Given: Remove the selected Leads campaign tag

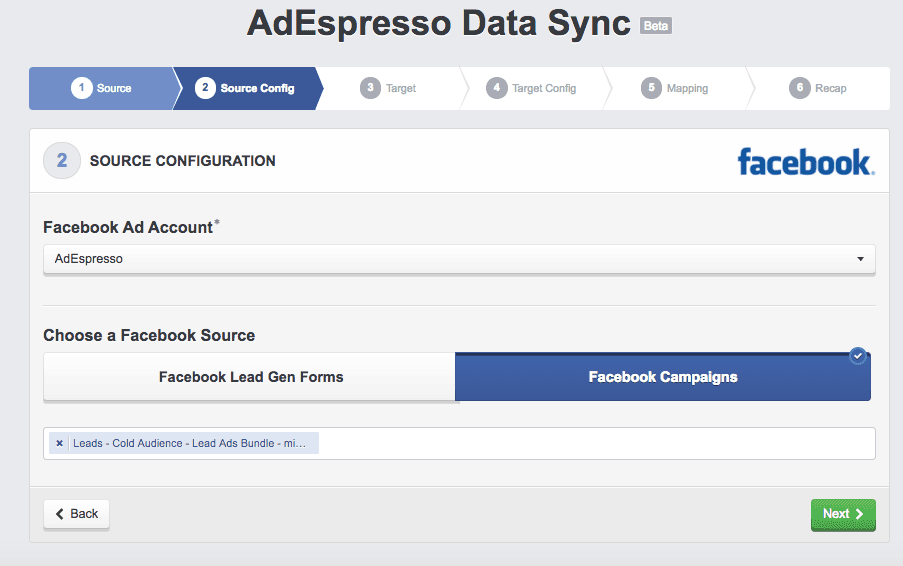Looking at the screenshot, I should click(60, 443).
